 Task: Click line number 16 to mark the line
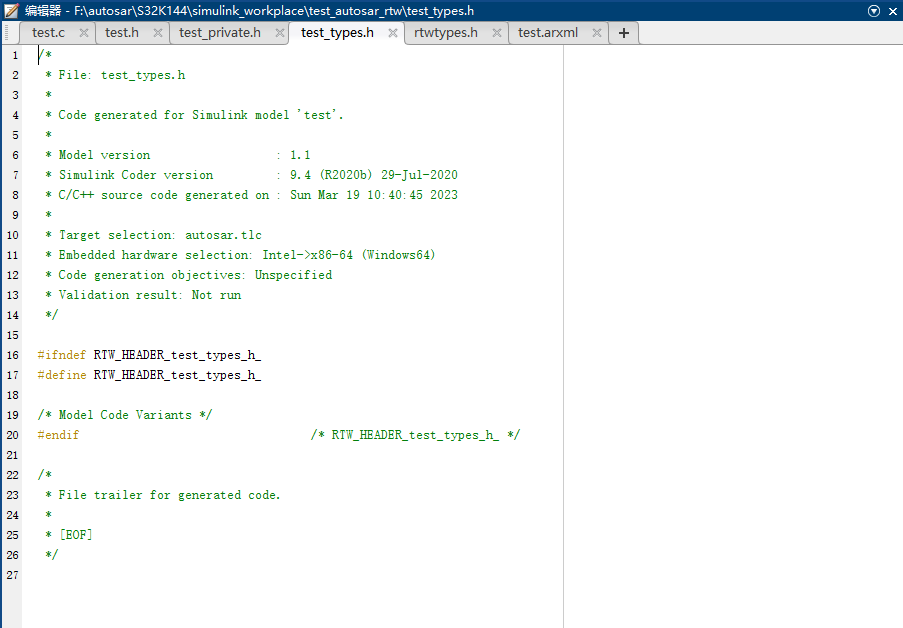(x=12, y=355)
